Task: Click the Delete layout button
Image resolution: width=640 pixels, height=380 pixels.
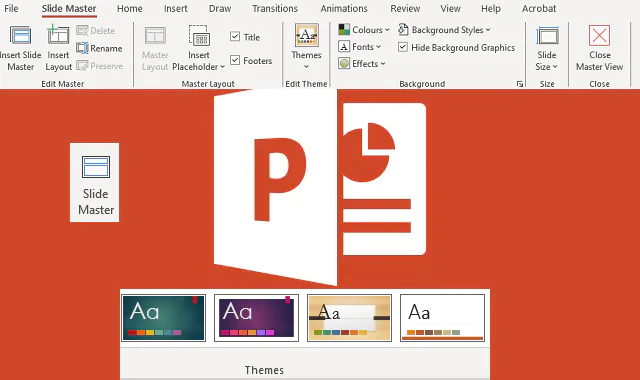Action: tap(96, 31)
